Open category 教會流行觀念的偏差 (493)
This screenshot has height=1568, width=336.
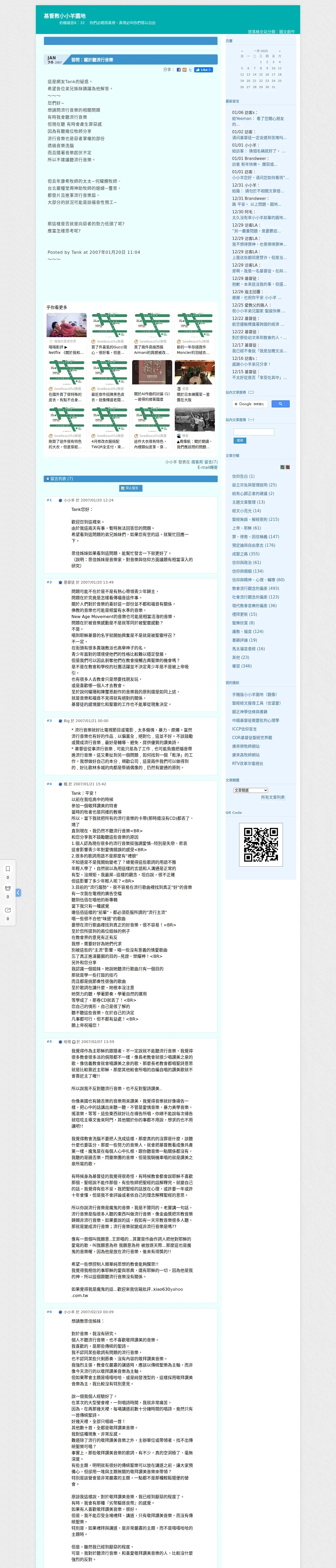(255, 588)
